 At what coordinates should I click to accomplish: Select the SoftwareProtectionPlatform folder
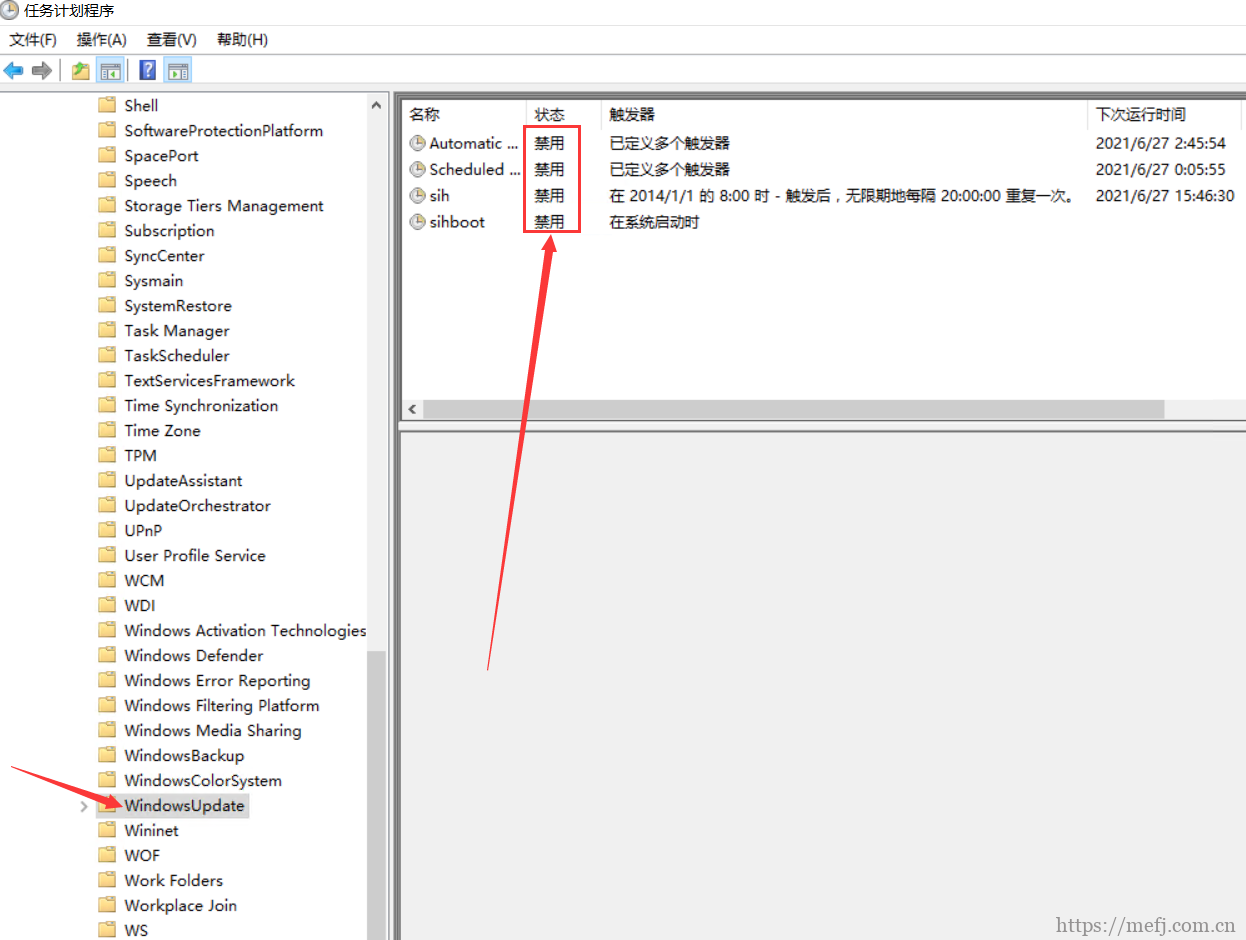[223, 130]
